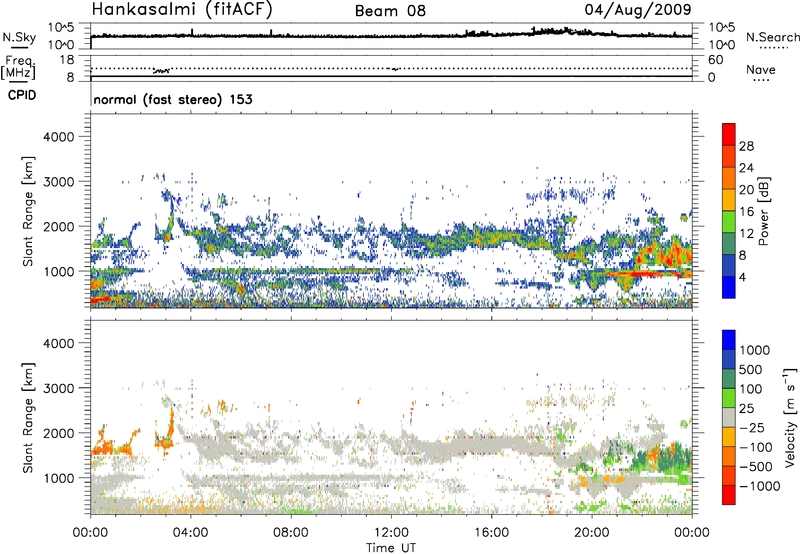Click the '4000' tick of the power panel
The image size is (800, 554).
[59, 137]
